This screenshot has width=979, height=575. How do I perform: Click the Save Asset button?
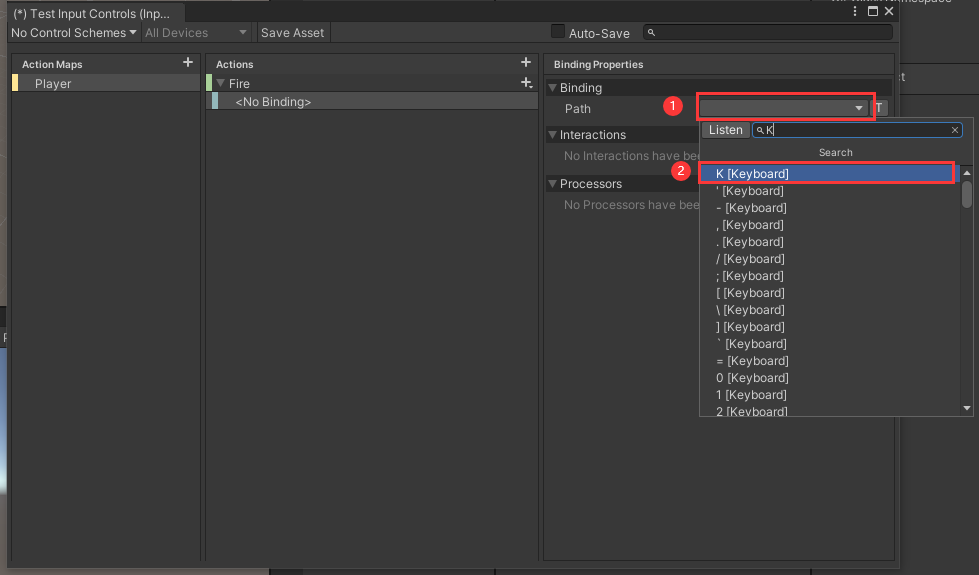(x=292, y=33)
